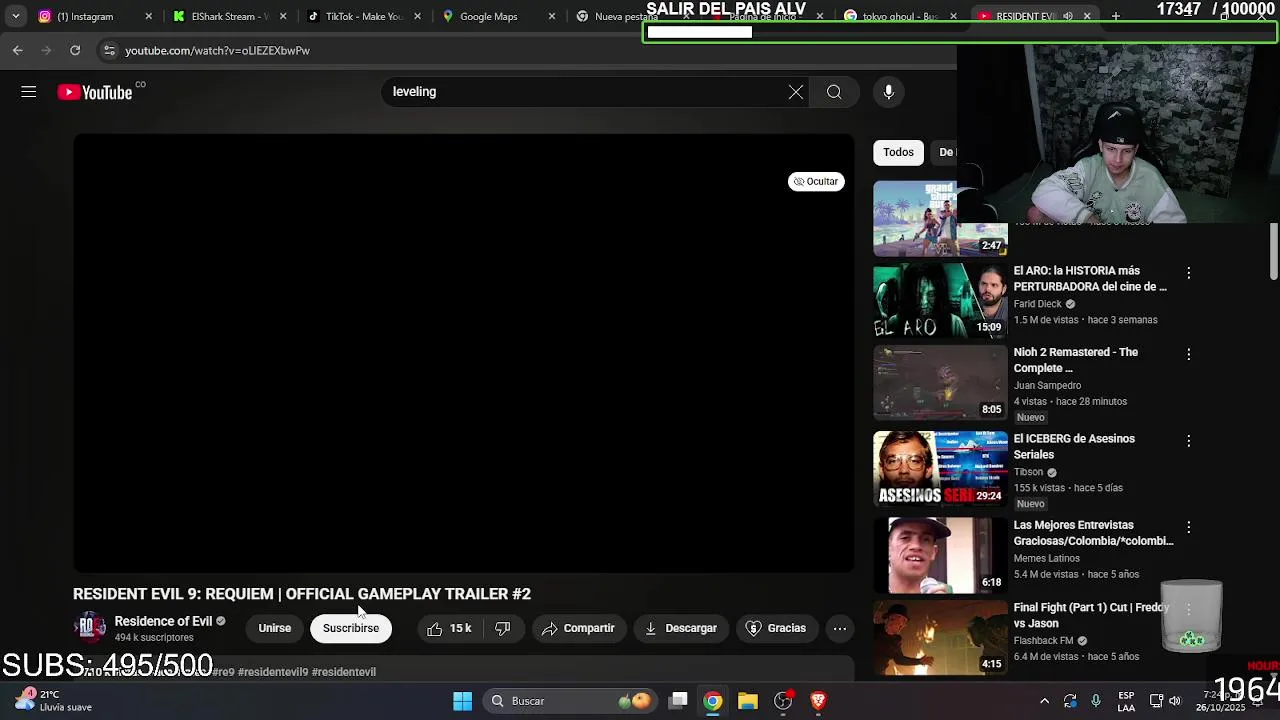Clear the search box text with X
The image size is (1280, 720).
795,92
